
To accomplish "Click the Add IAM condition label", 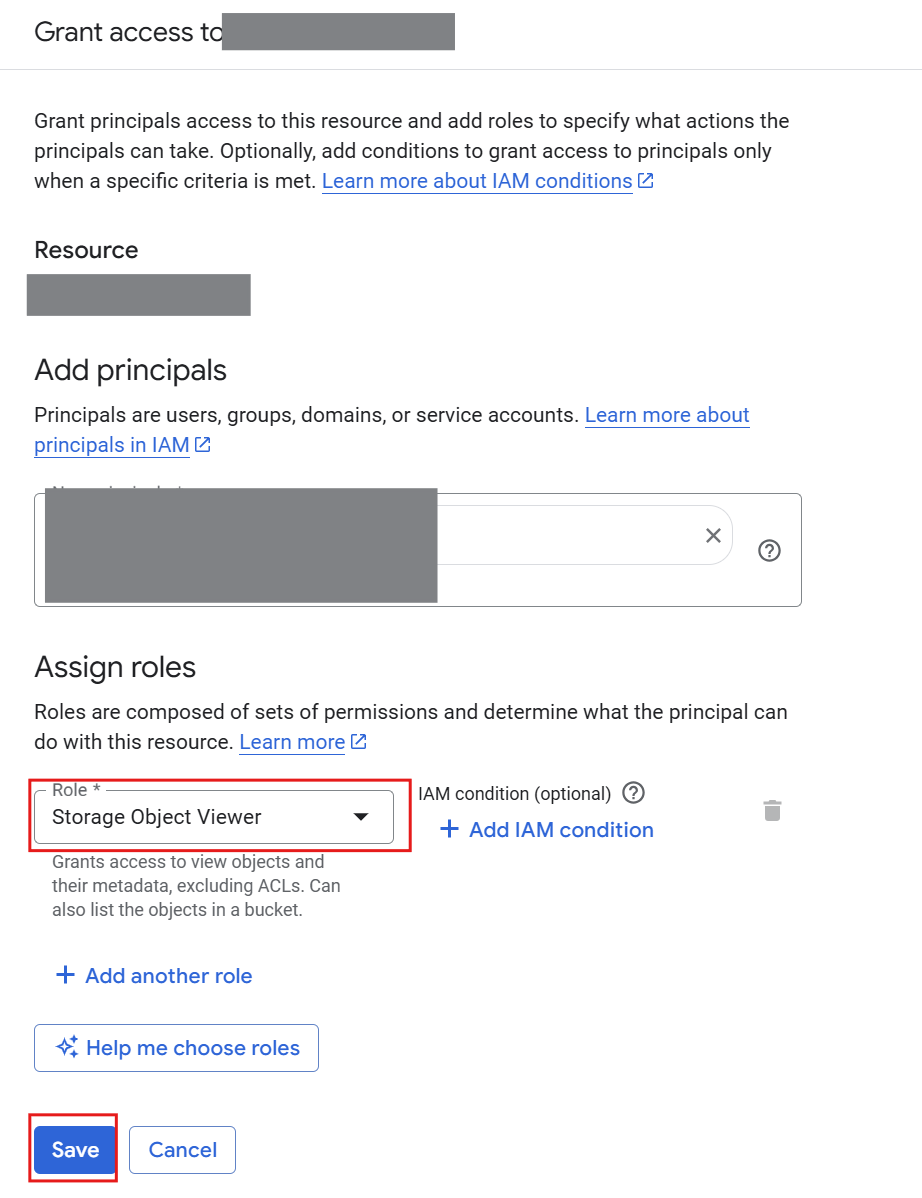I will 561,830.
